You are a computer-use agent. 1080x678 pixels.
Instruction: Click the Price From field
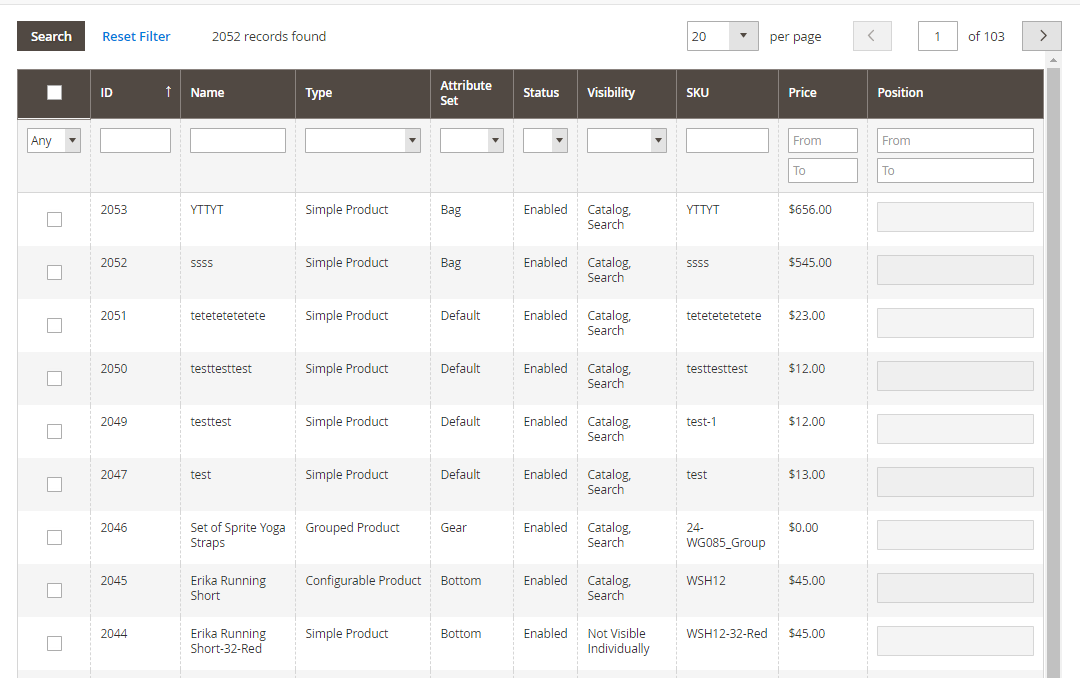coord(822,141)
